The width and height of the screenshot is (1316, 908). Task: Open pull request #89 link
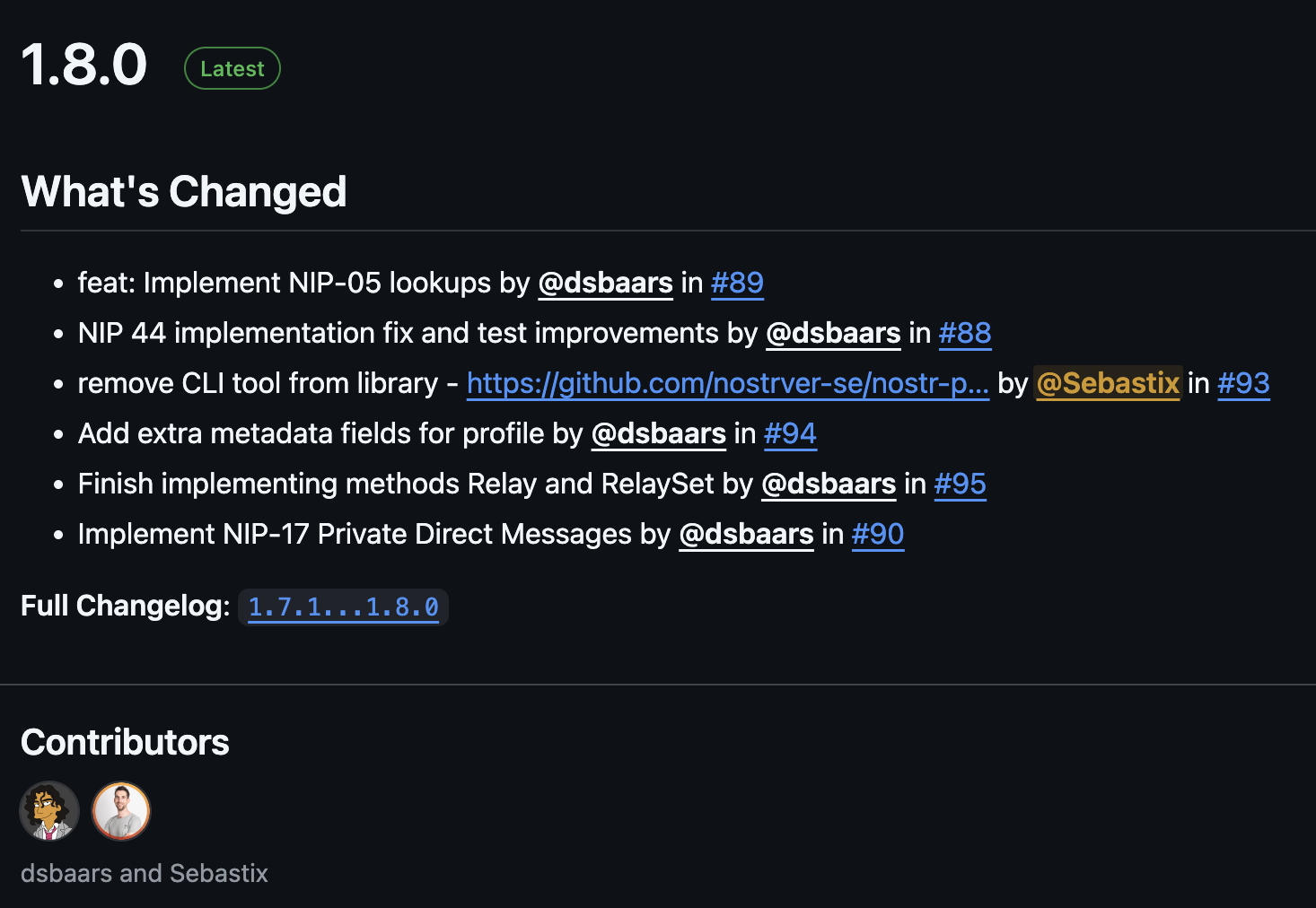click(737, 284)
